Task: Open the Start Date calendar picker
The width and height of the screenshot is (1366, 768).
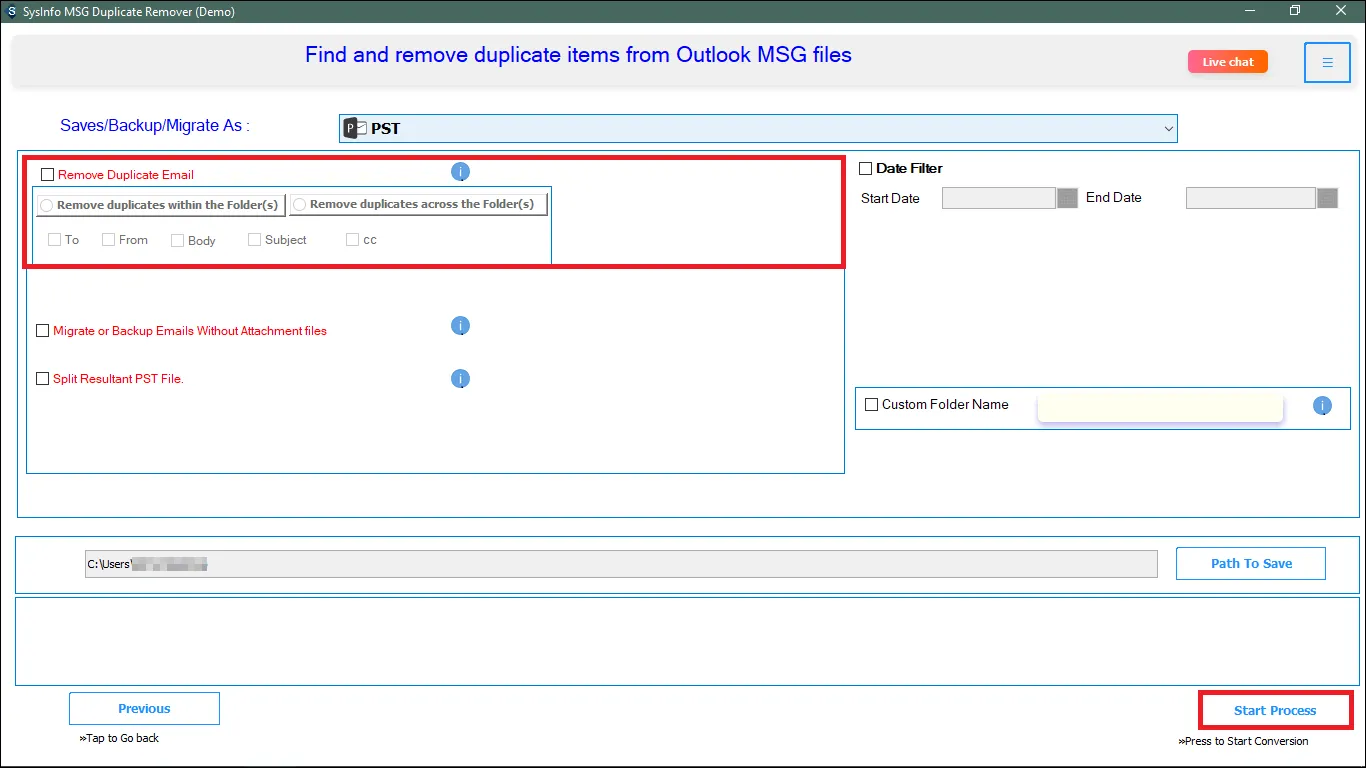Action: (1067, 198)
